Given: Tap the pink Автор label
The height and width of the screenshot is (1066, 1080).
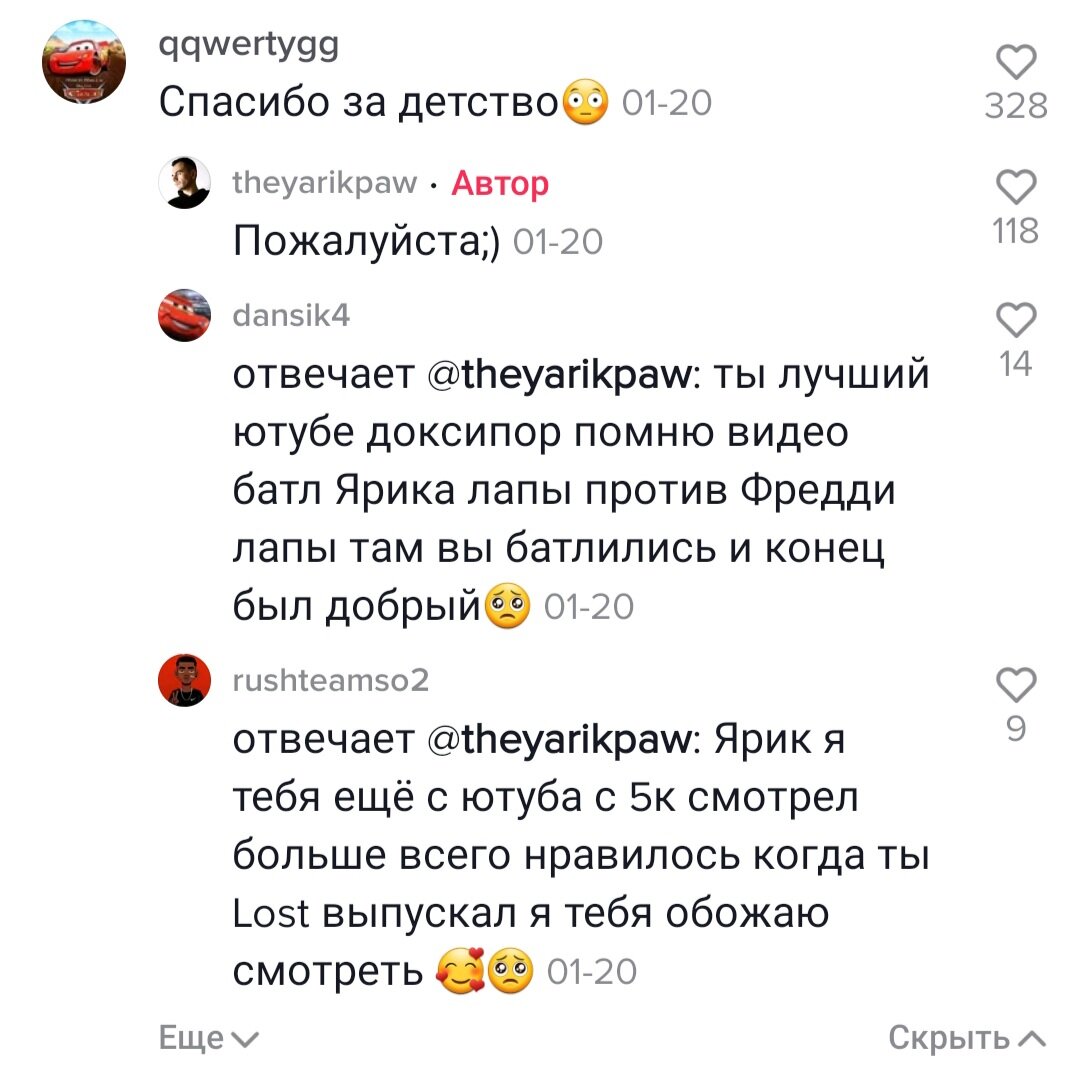Looking at the screenshot, I should tap(500, 183).
